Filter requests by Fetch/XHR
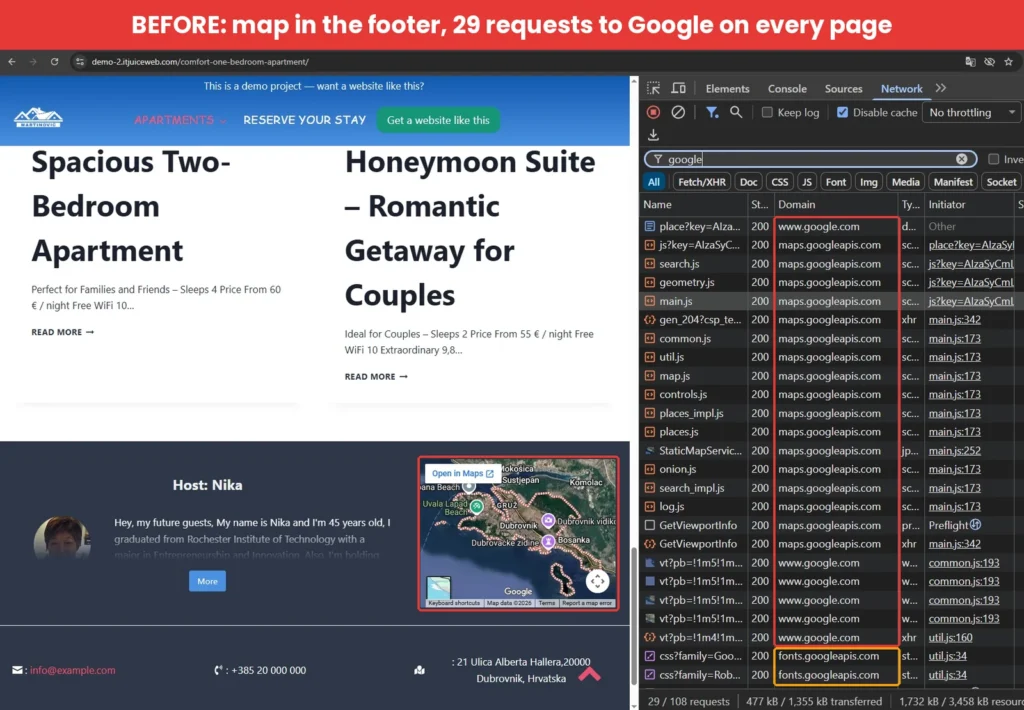Viewport: 1024px width, 710px height. coord(701,182)
